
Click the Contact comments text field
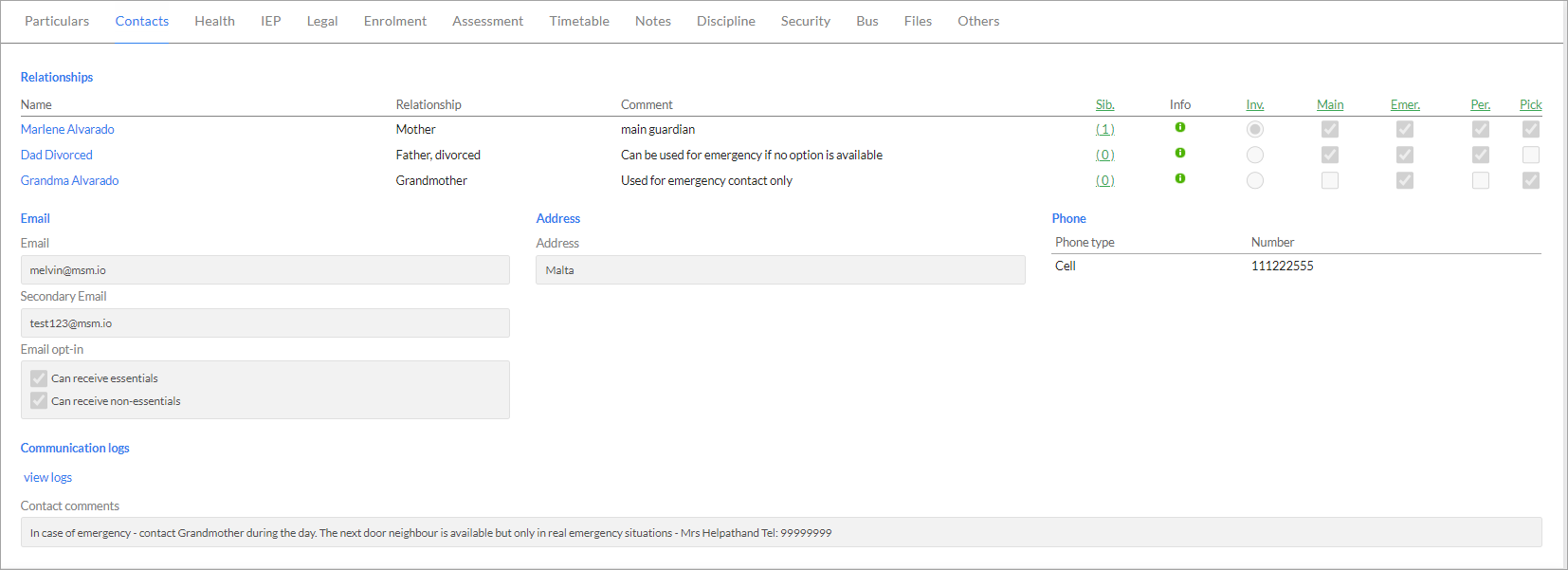(x=781, y=532)
